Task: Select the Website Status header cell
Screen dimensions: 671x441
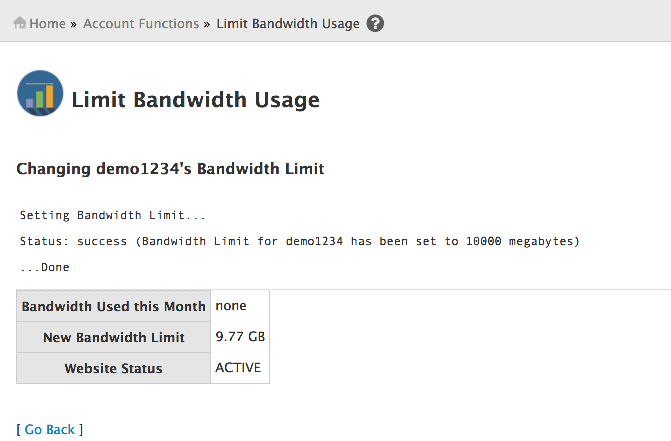Action: pyautogui.click(x=113, y=368)
